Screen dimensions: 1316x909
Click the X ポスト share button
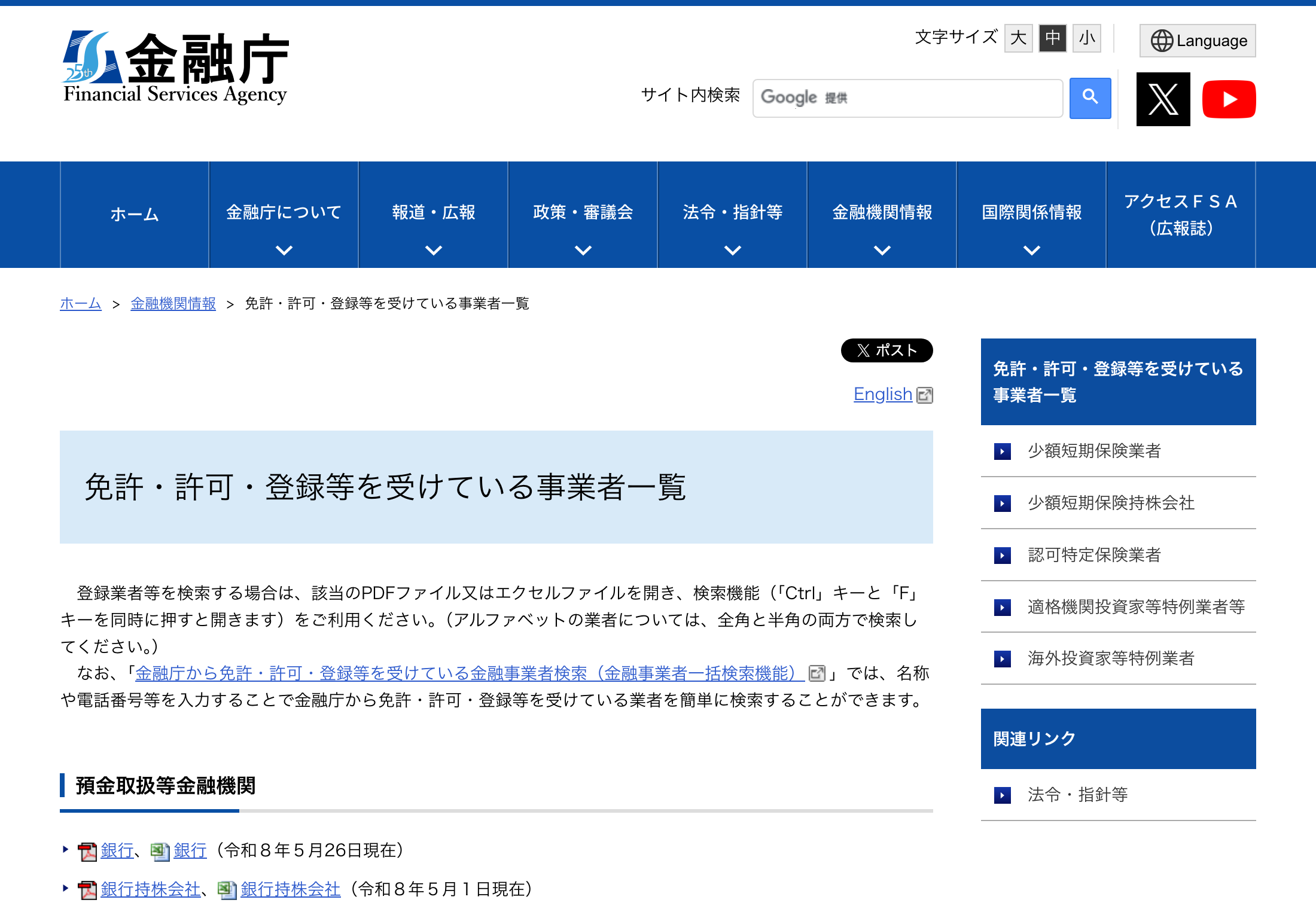point(887,350)
